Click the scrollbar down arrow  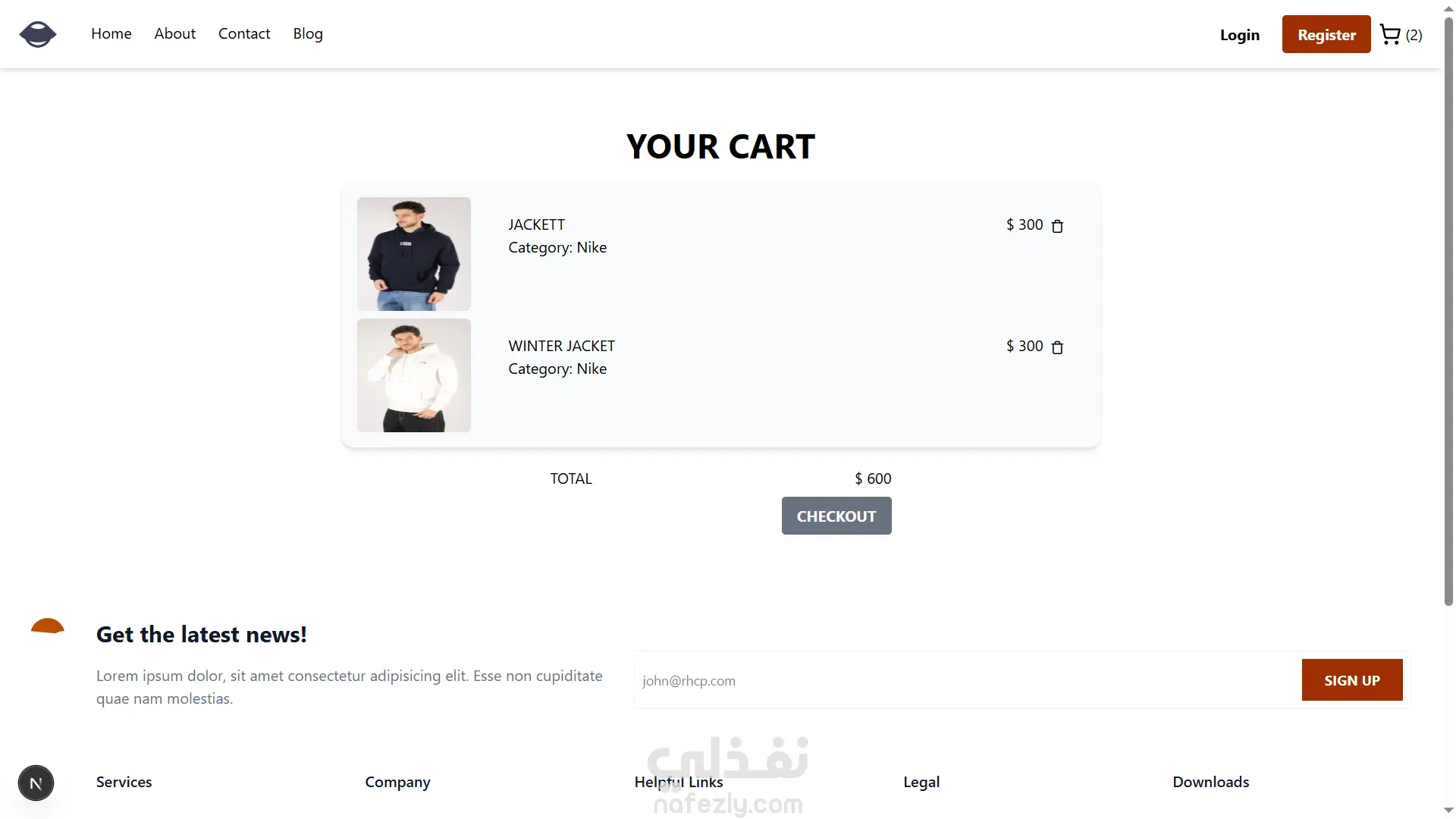point(1448,811)
